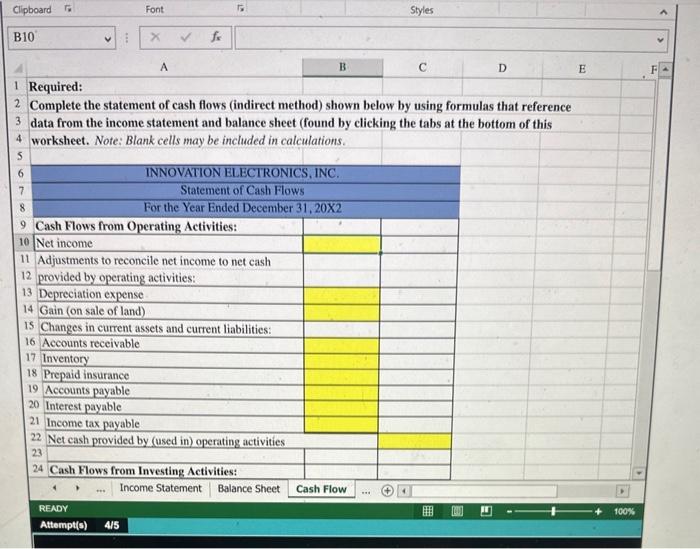Open the 100% zoom level dialog

624,512
